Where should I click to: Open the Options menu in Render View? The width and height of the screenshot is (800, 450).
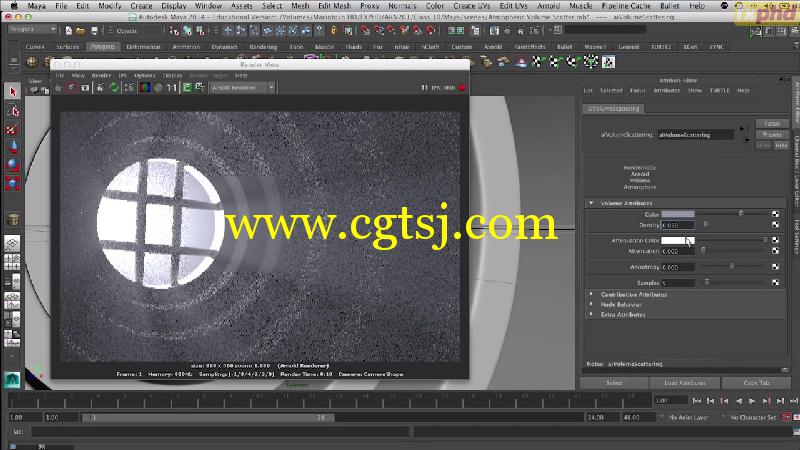pos(144,76)
